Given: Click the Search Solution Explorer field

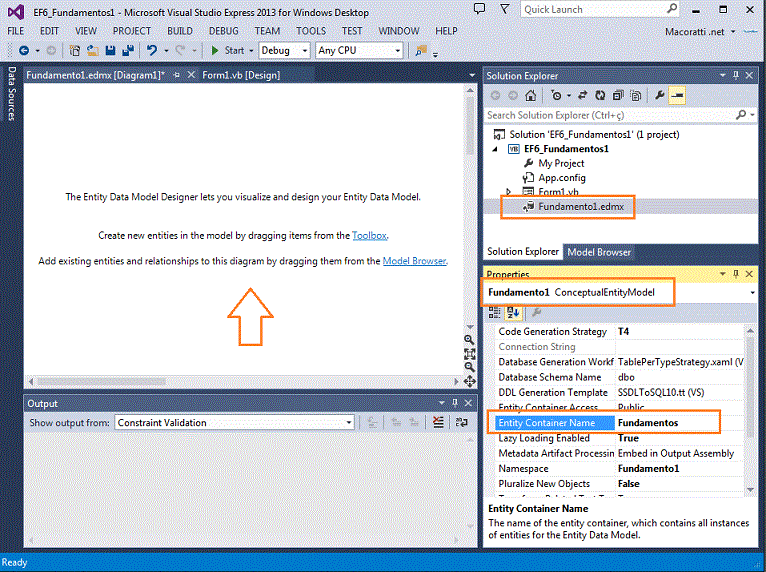Looking at the screenshot, I should (x=620, y=115).
